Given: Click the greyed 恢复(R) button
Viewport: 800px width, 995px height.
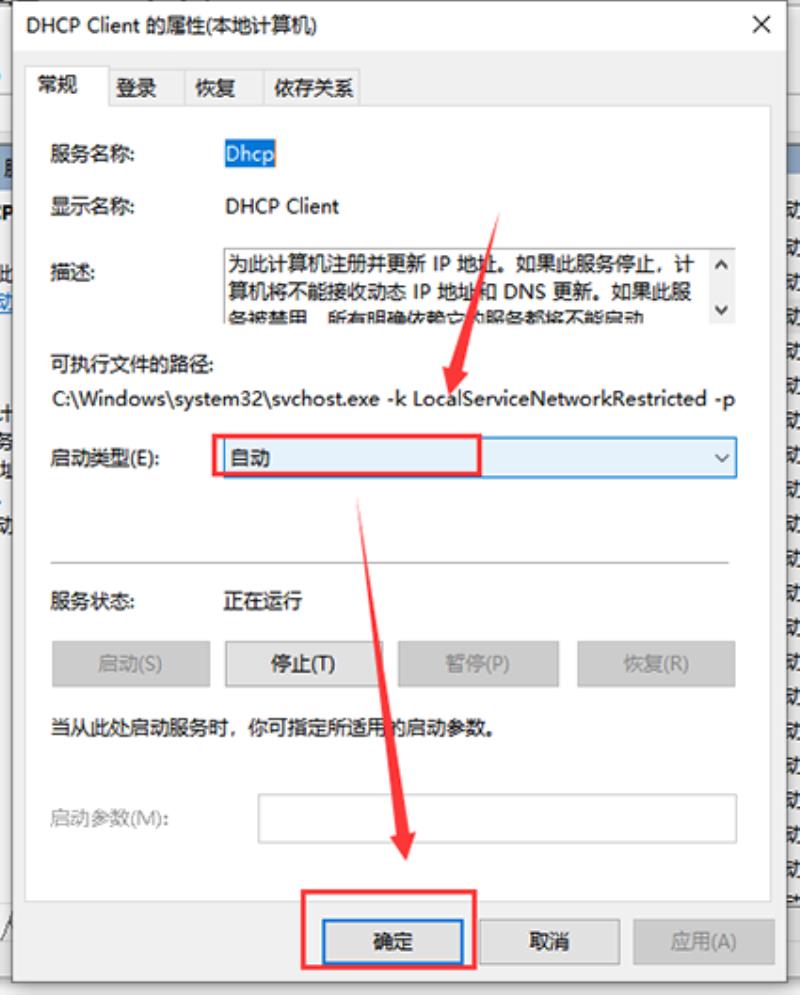Looking at the screenshot, I should pos(656,664).
